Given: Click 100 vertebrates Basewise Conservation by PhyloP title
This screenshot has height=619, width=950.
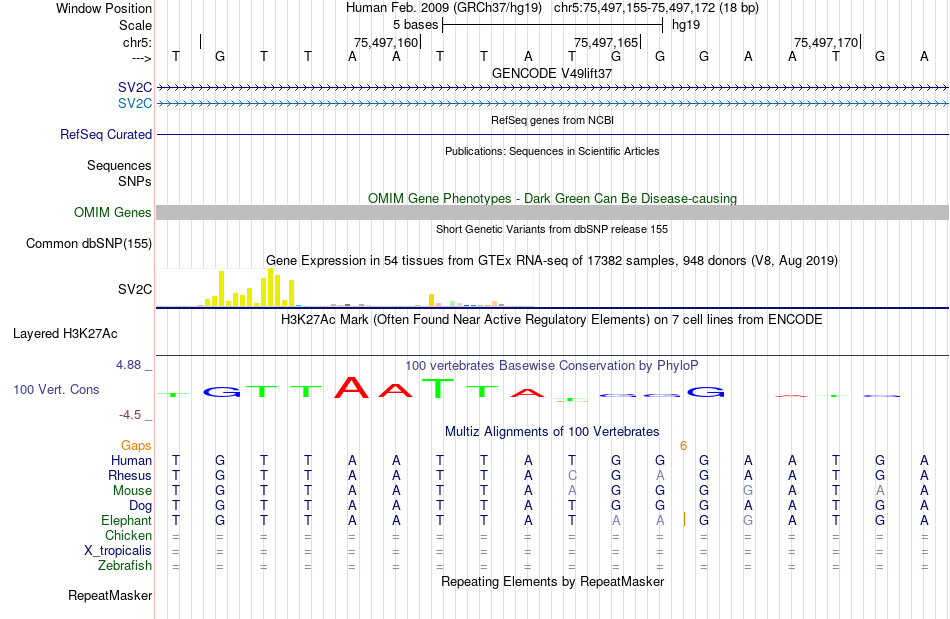Looking at the screenshot, I should click(552, 365).
